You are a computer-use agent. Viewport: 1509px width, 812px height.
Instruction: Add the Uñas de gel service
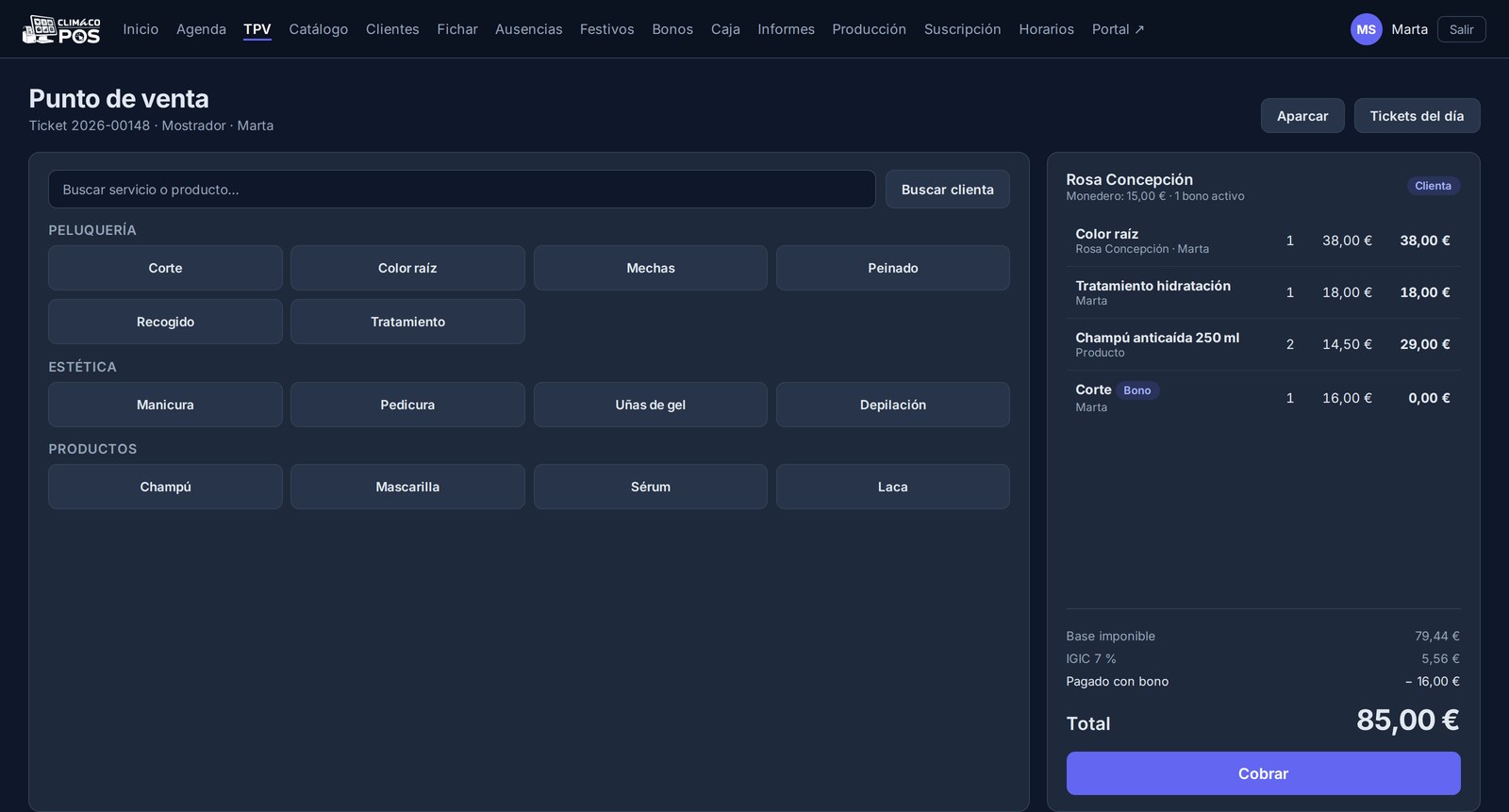pos(651,405)
